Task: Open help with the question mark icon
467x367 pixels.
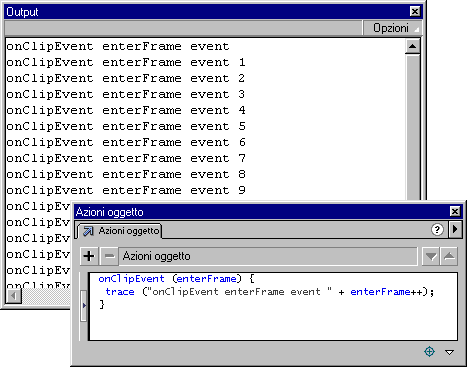Action: [437, 229]
